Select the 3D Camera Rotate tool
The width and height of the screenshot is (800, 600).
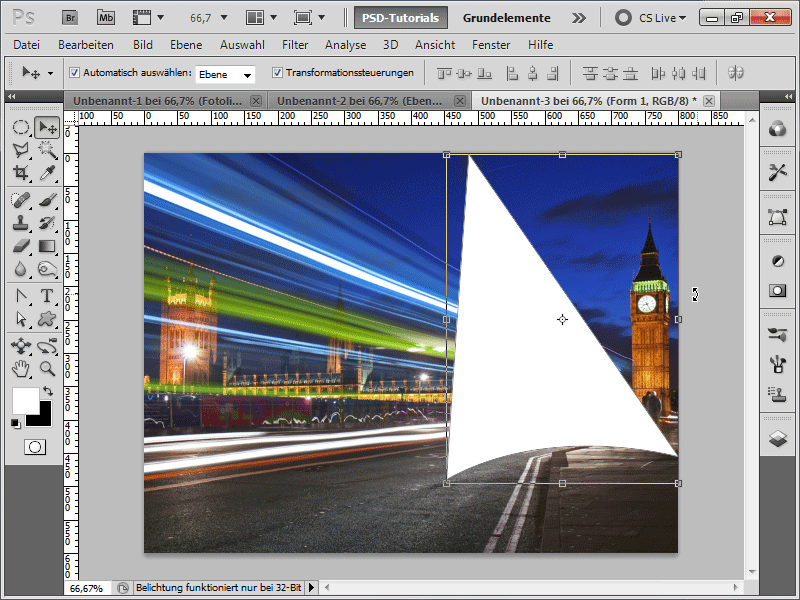coord(47,346)
